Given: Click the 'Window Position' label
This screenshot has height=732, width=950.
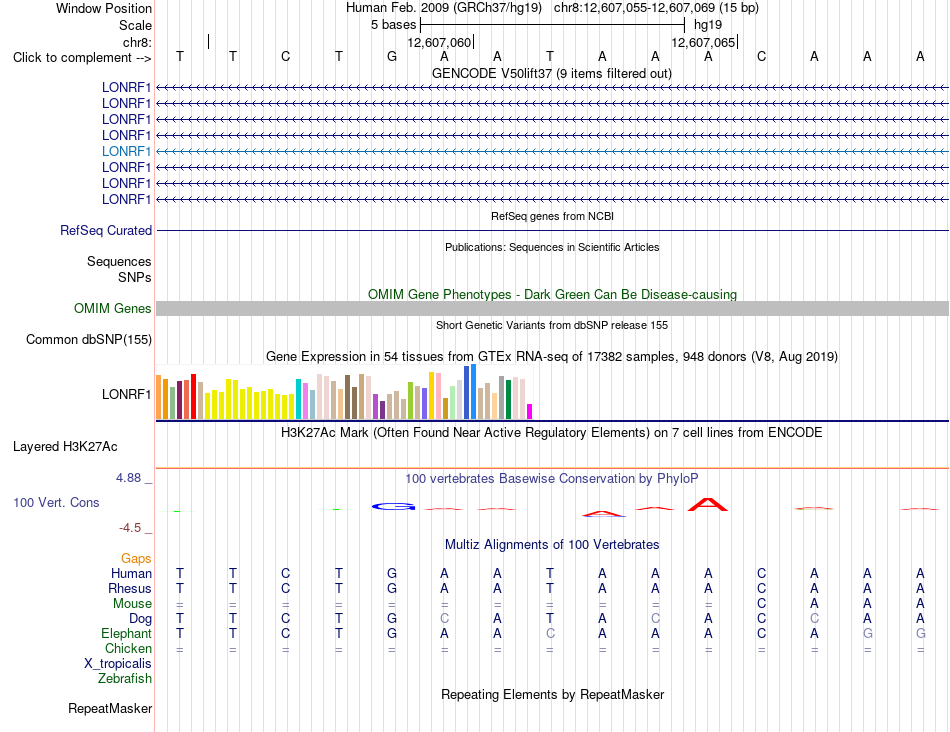Looking at the screenshot, I should click(104, 8).
